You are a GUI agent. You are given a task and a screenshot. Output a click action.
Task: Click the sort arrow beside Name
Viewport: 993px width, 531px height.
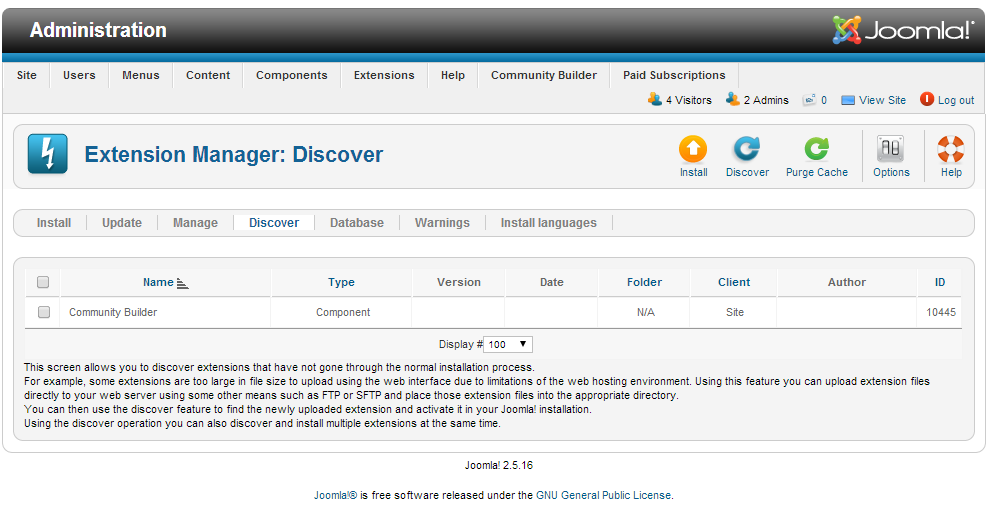point(182,283)
